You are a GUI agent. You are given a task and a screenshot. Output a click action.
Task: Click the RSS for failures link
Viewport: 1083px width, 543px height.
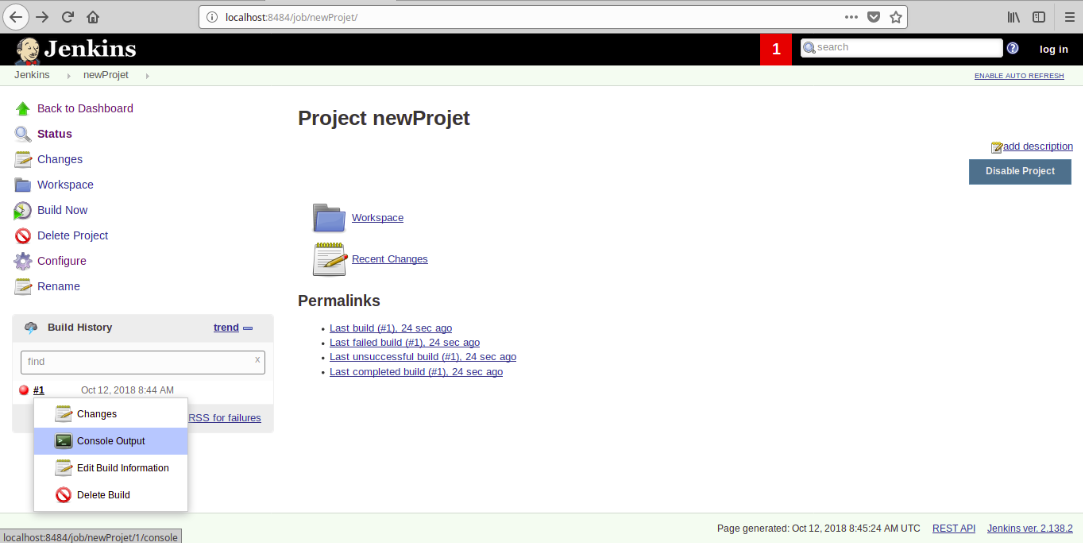click(x=224, y=418)
